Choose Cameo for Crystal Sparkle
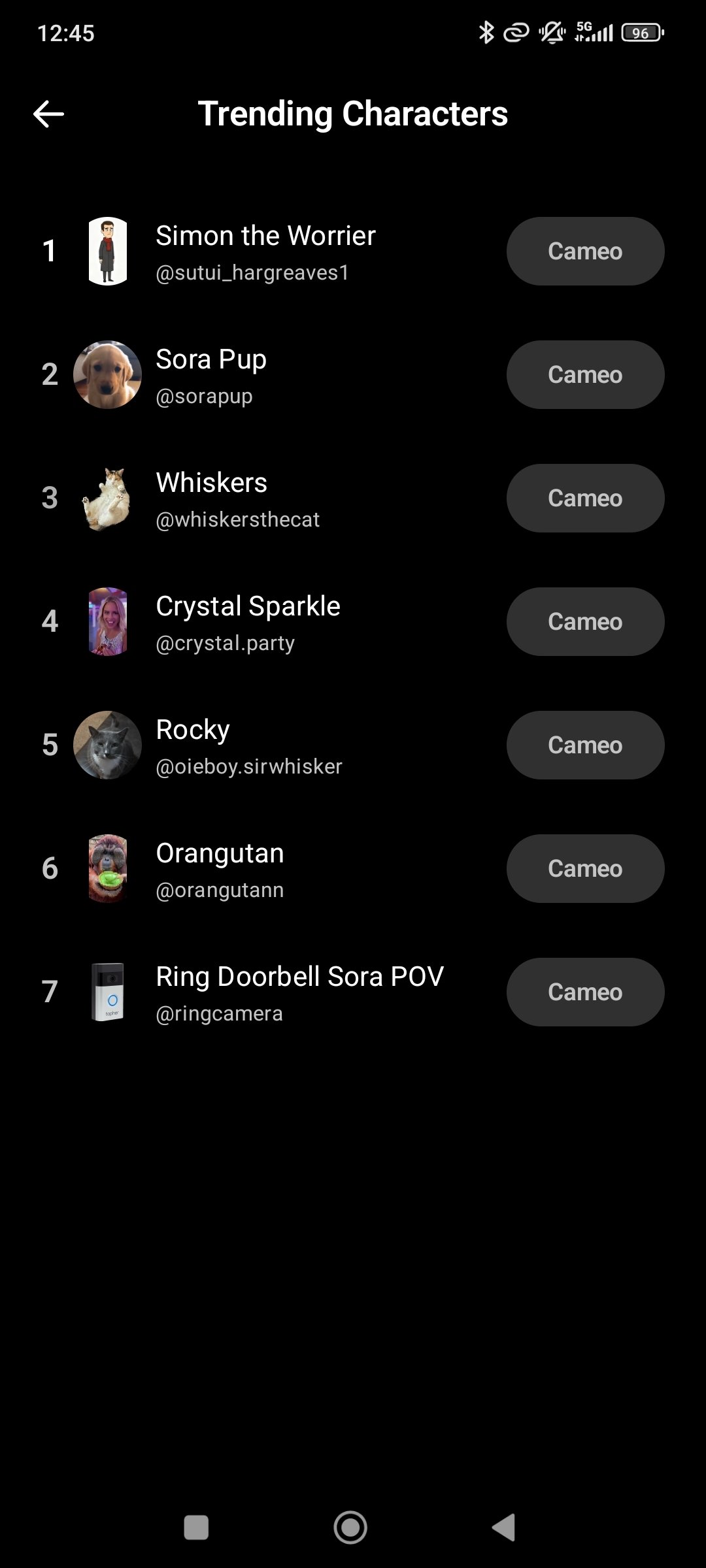Screen dimensions: 706x1568 click(585, 621)
